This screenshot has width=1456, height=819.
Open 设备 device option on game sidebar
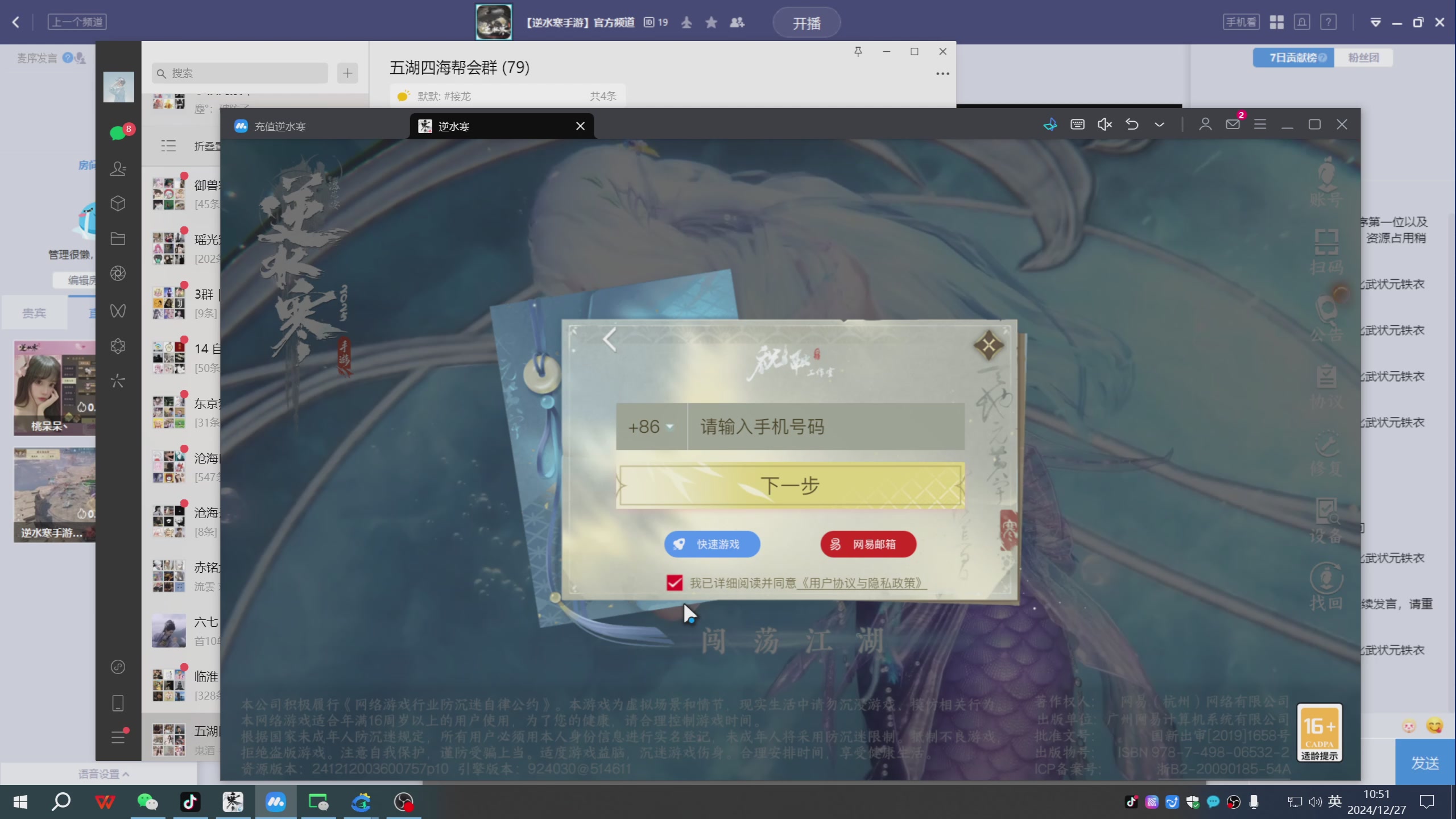[x=1327, y=521]
